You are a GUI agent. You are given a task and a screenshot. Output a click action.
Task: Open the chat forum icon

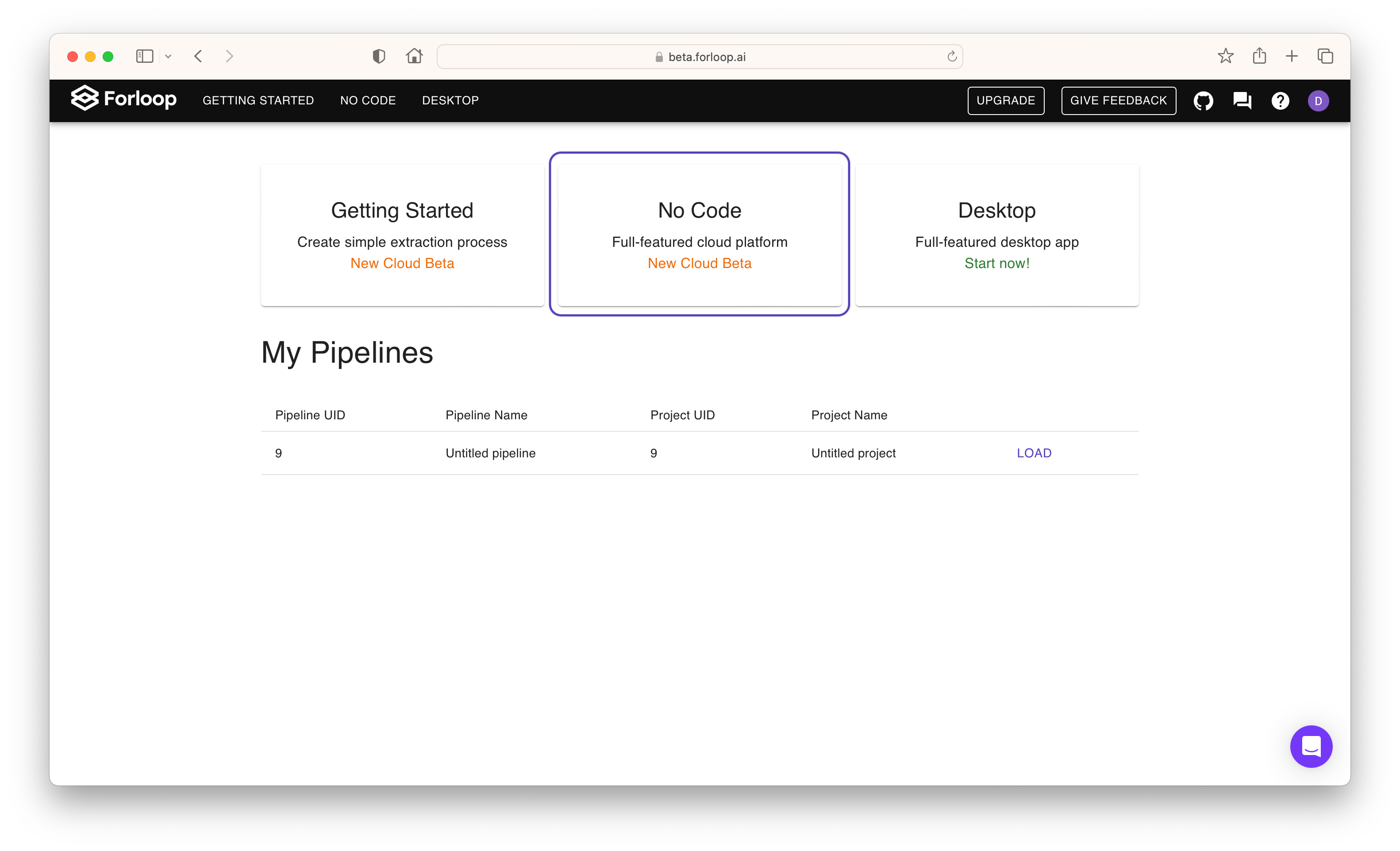click(1242, 100)
